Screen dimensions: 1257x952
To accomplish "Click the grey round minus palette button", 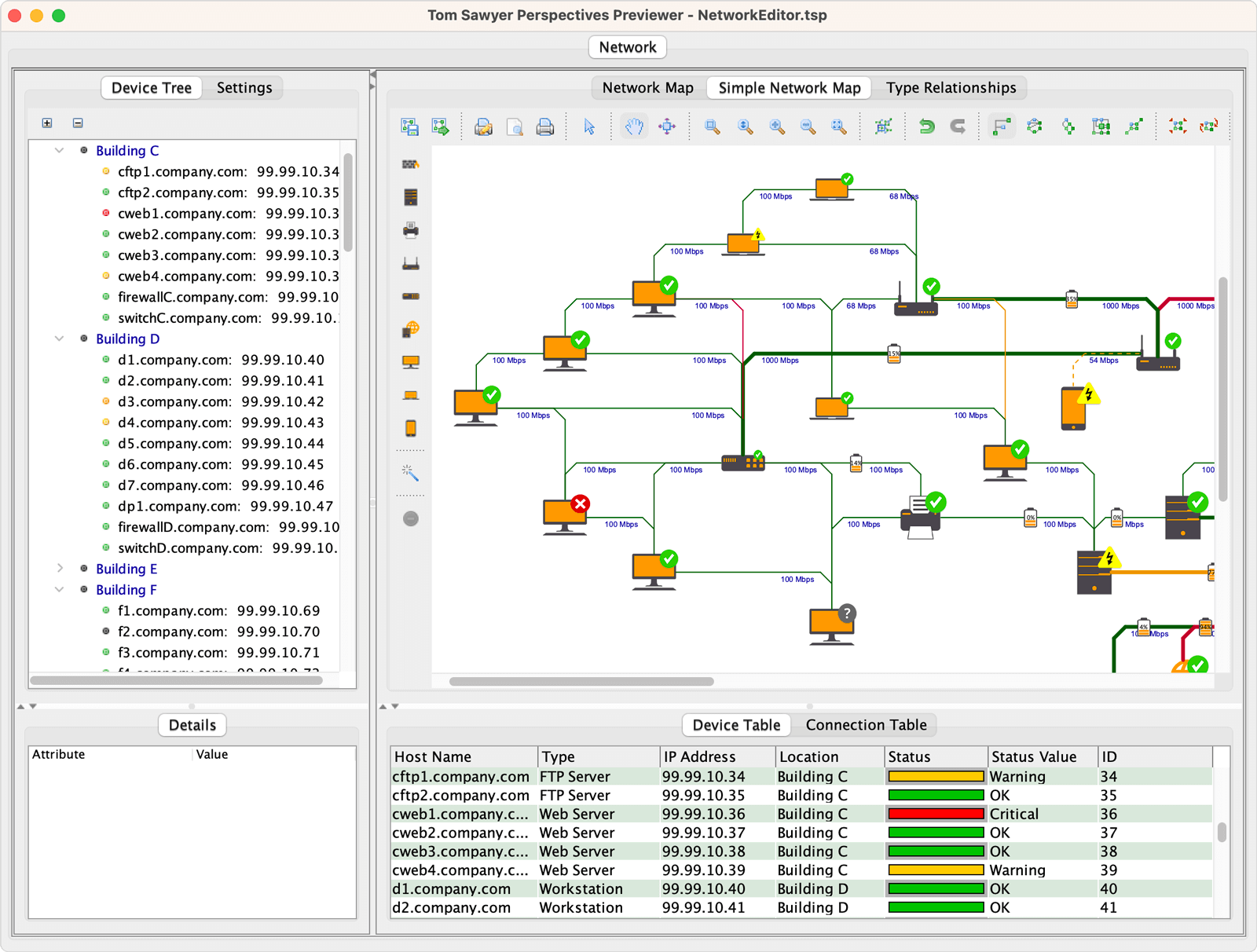I will 411,518.
